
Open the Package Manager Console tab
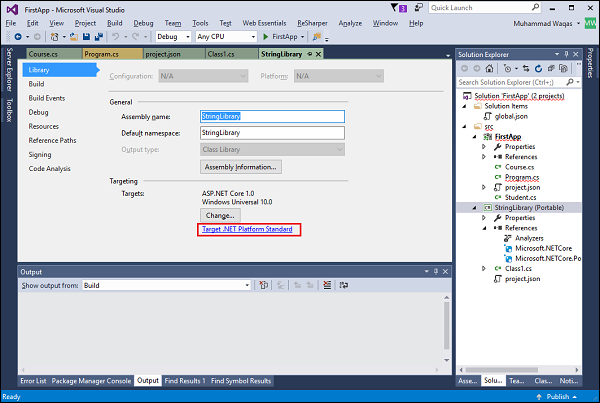[x=91, y=381]
